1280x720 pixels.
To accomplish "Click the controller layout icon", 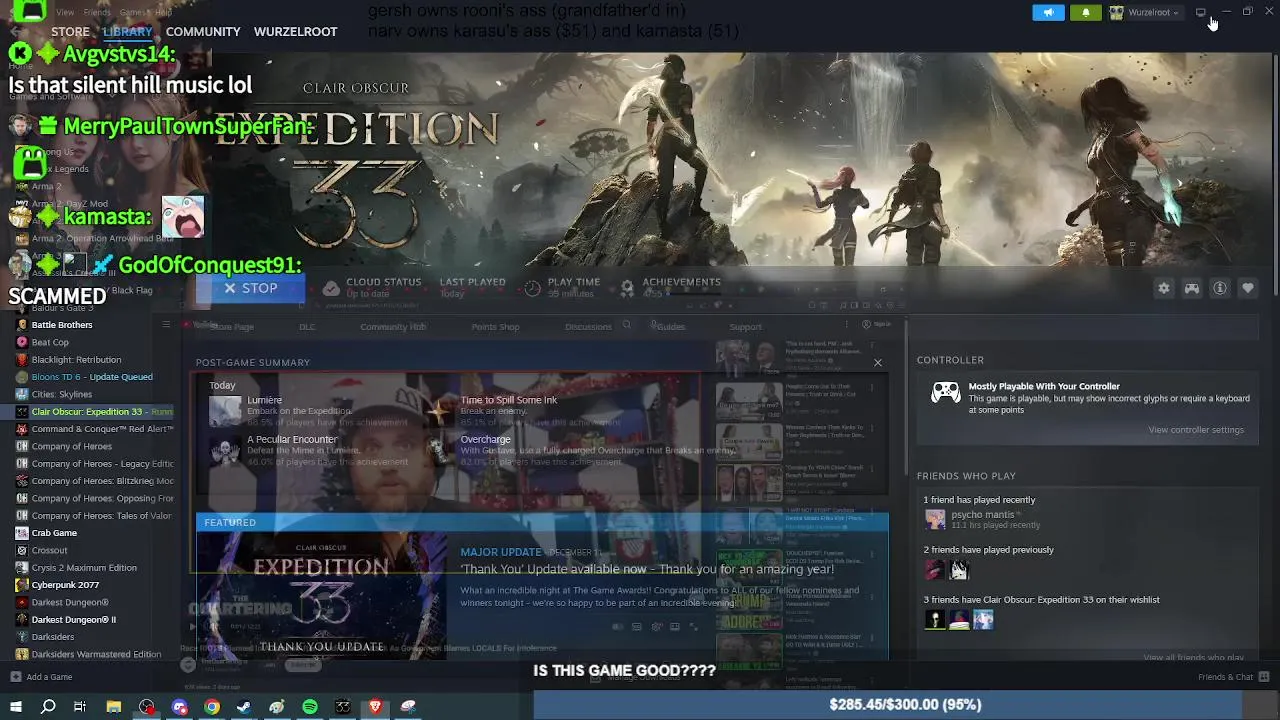I will coord(1192,288).
